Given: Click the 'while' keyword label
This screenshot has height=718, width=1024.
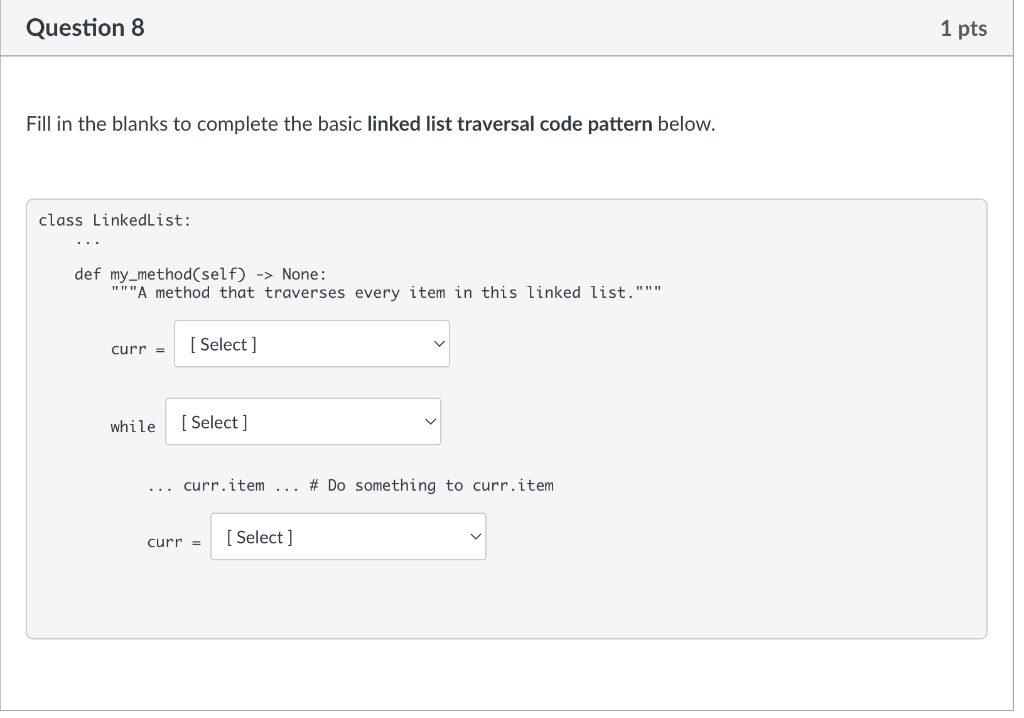Looking at the screenshot, I should [x=133, y=427].
